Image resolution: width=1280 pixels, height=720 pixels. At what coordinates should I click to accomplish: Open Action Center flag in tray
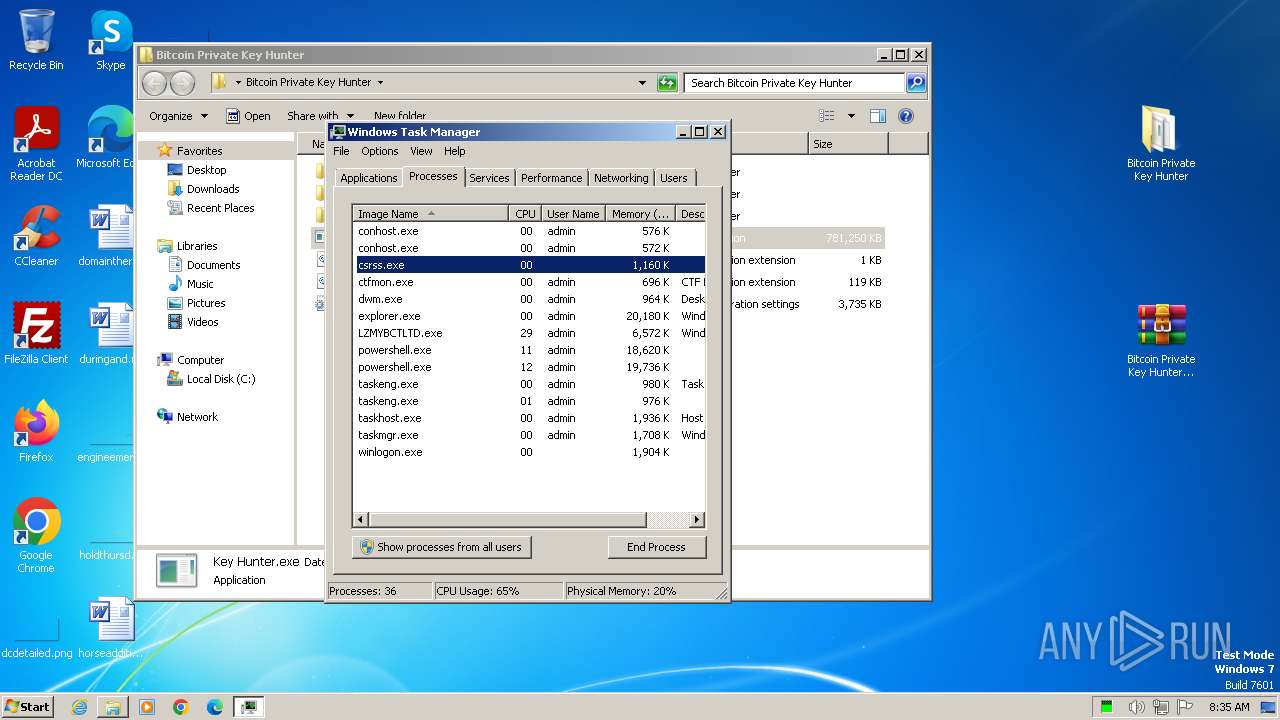[x=1185, y=707]
